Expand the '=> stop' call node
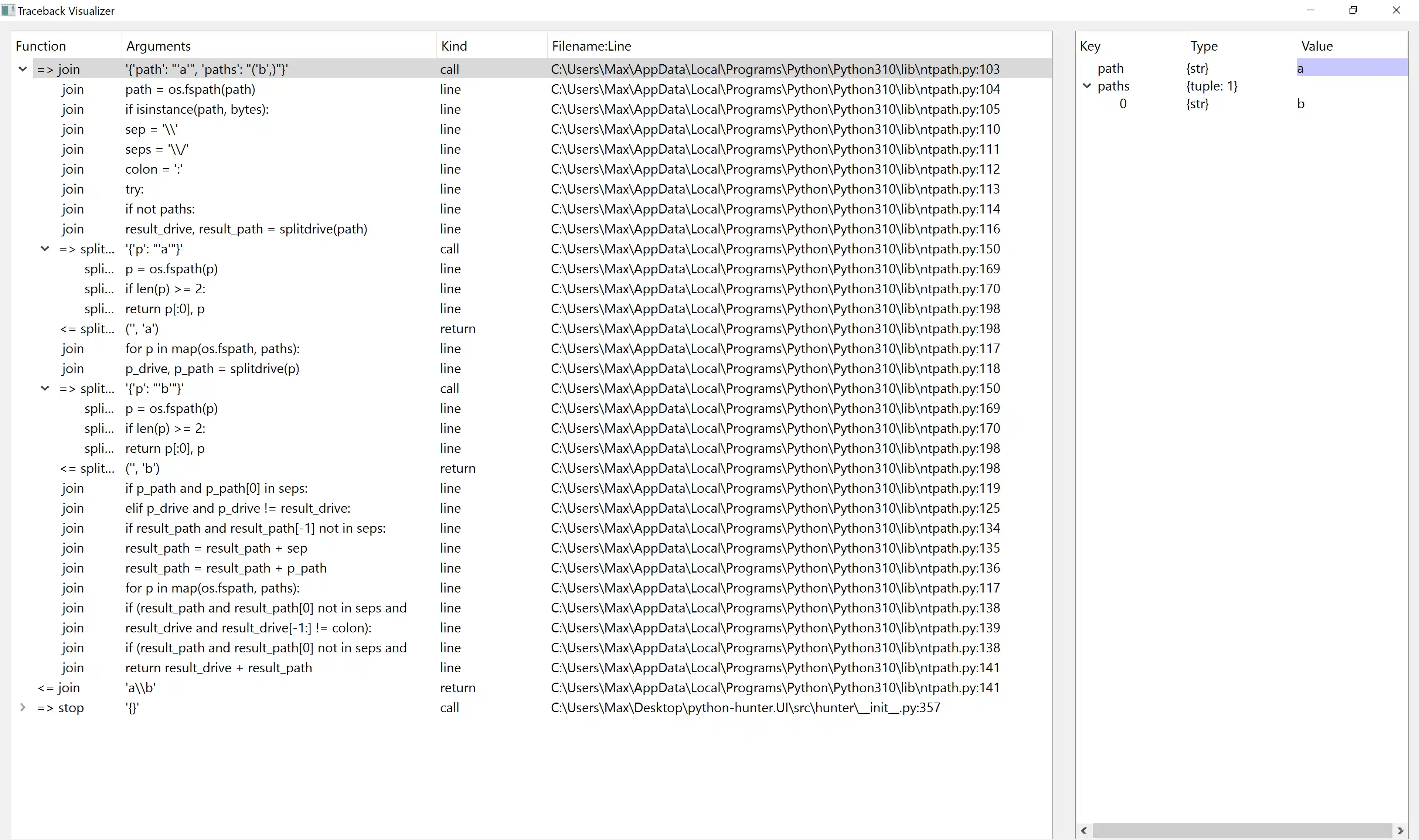The width and height of the screenshot is (1419, 840). click(22, 707)
